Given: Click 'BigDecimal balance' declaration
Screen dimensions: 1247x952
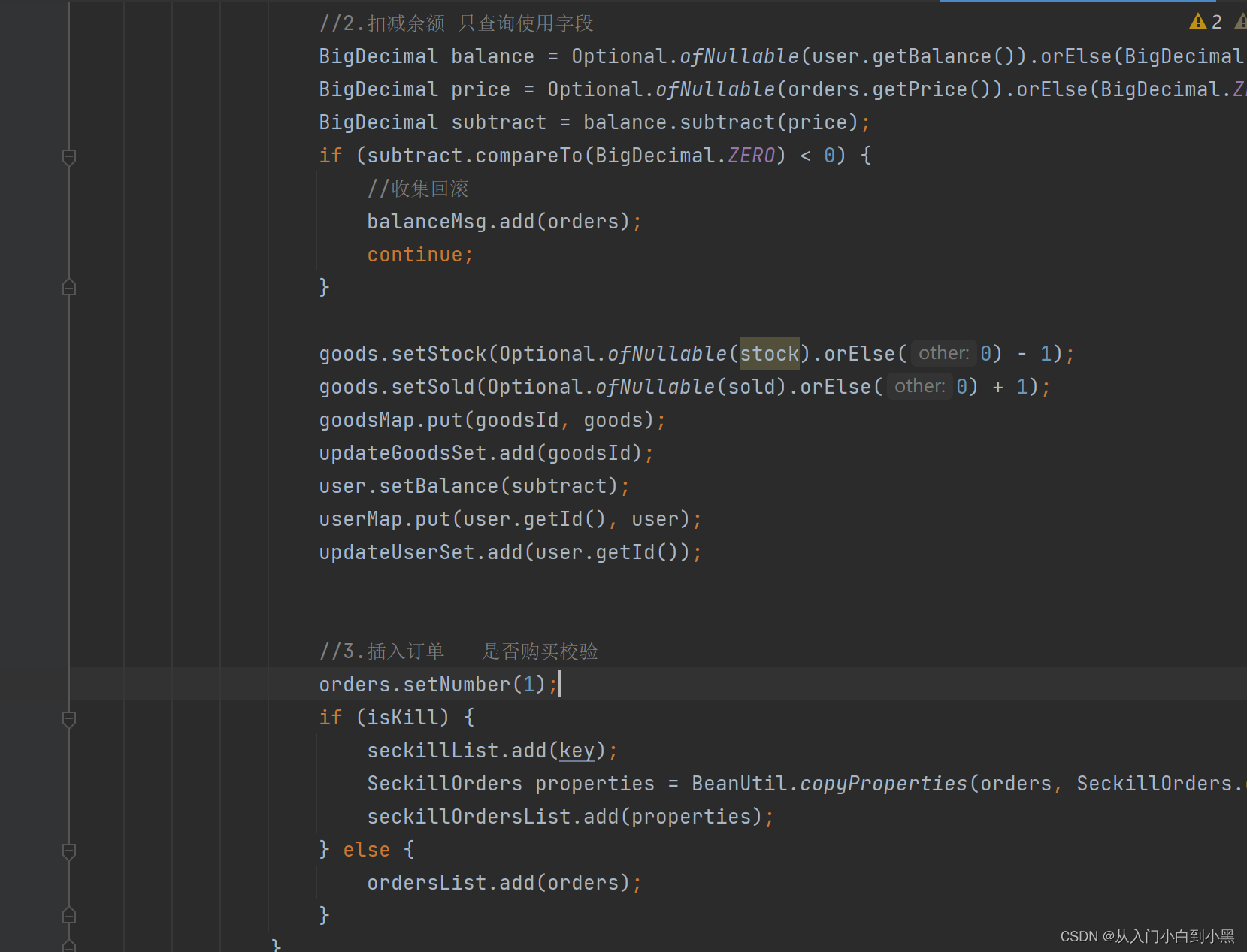Looking at the screenshot, I should pyautogui.click(x=426, y=56).
